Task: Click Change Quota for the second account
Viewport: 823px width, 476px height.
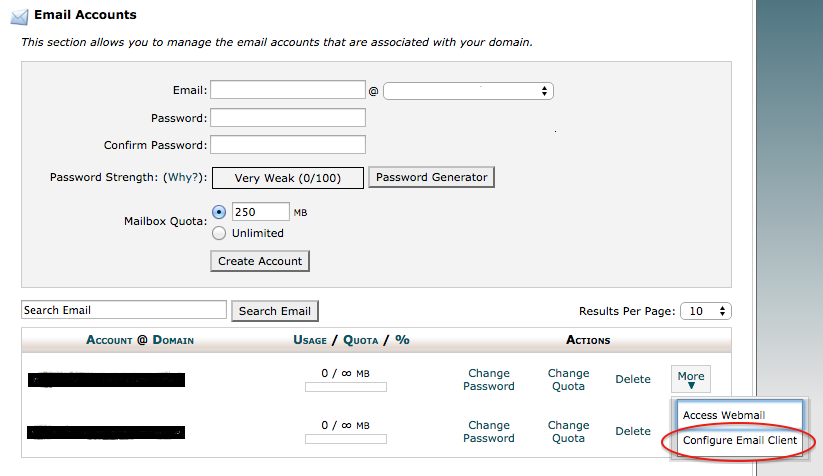Action: click(568, 431)
